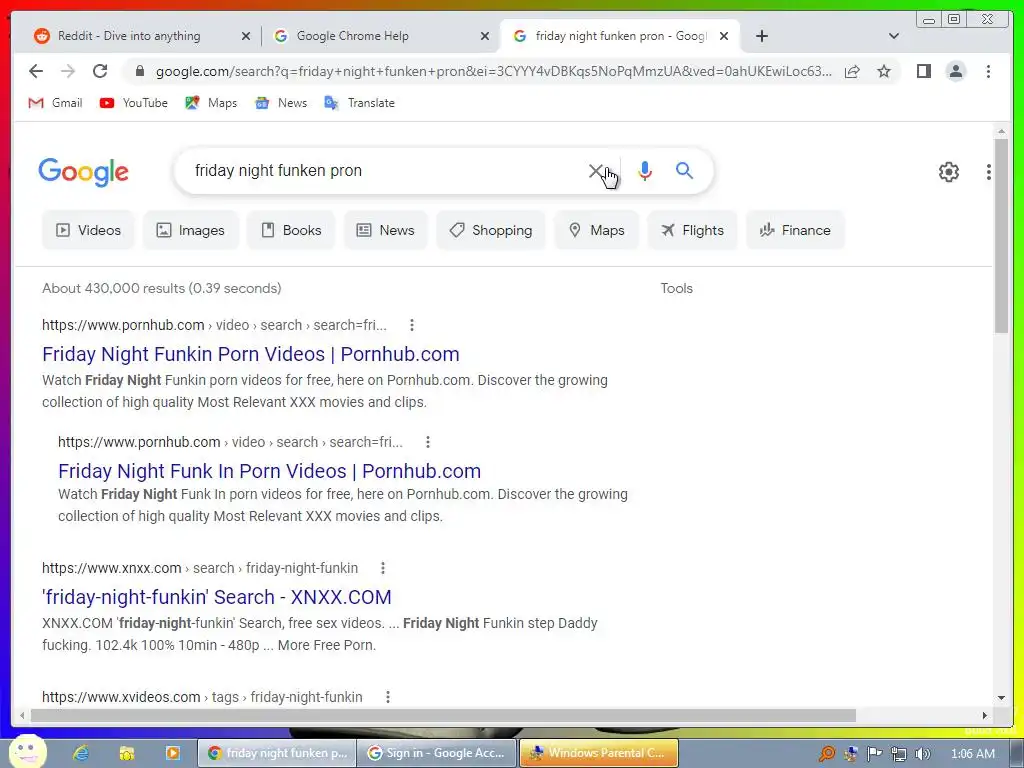The image size is (1024, 768).
Task: Open Windows Explorer folder on the taskbar
Action: [x=127, y=753]
